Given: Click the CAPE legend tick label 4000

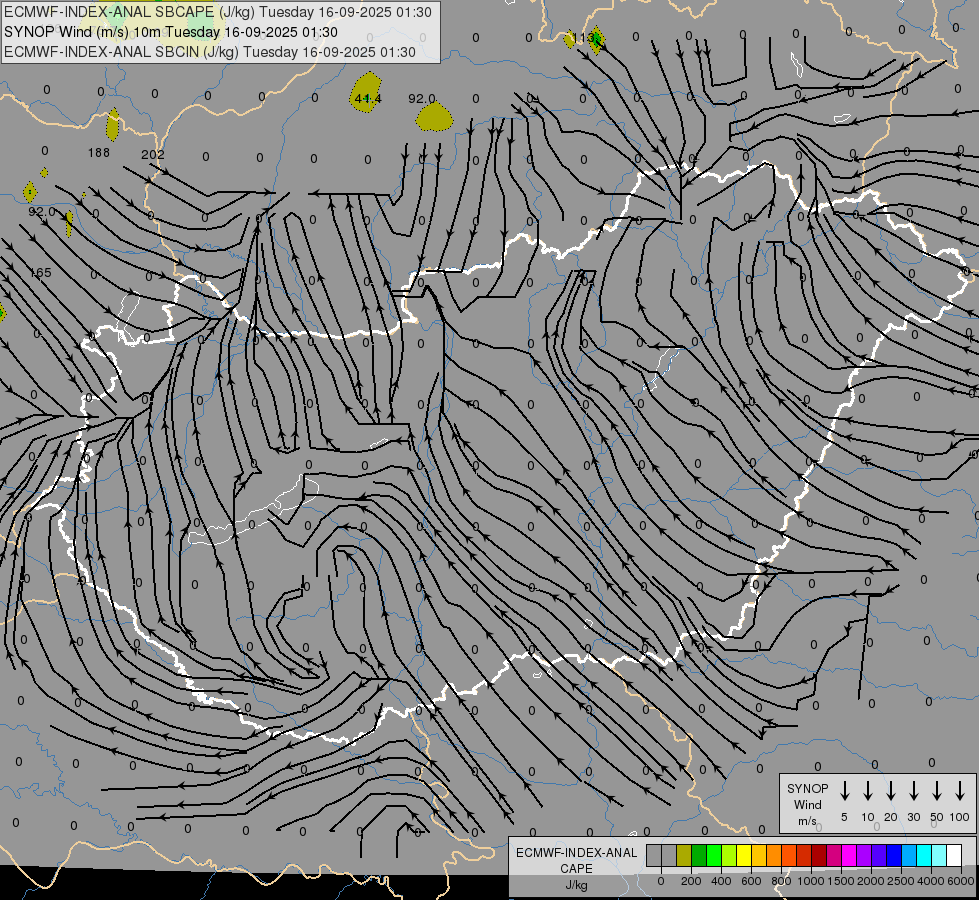Looking at the screenshot, I should point(931,881).
